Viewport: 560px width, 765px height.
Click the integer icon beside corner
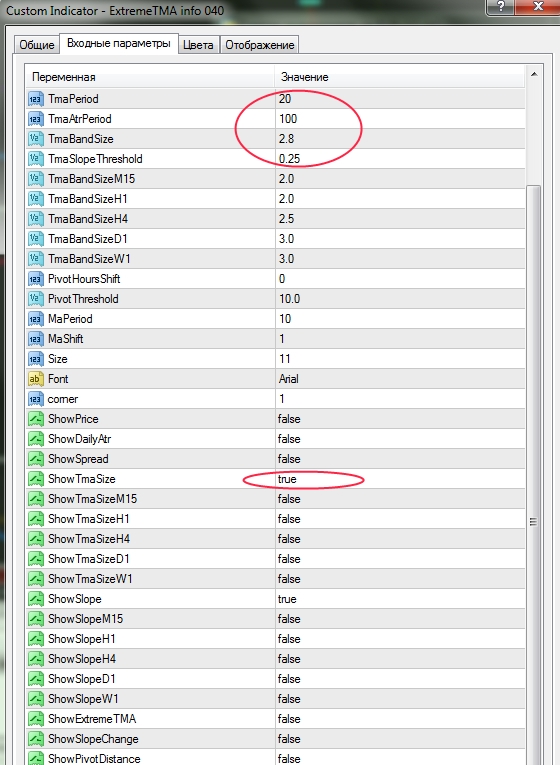click(36, 399)
